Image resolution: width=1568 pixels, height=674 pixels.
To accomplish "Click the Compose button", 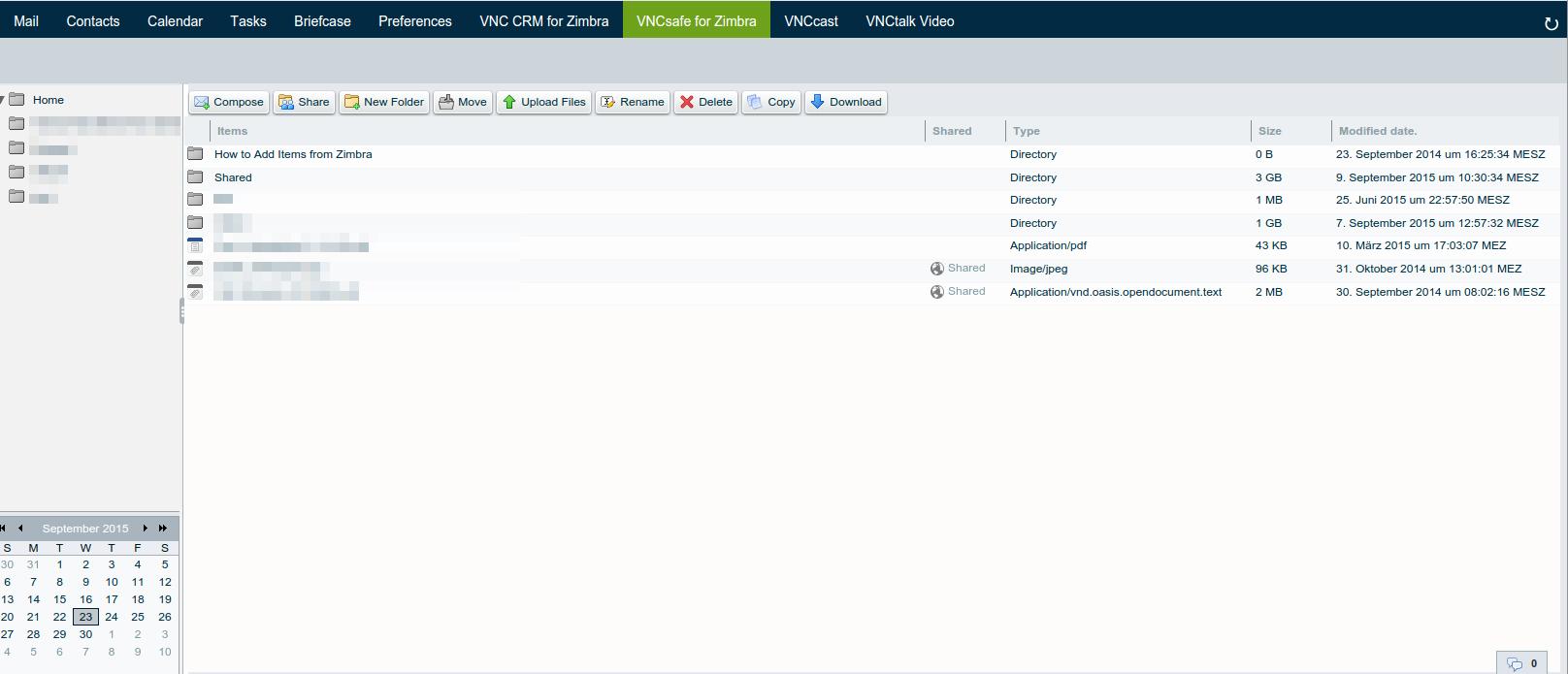I will click(x=228, y=102).
